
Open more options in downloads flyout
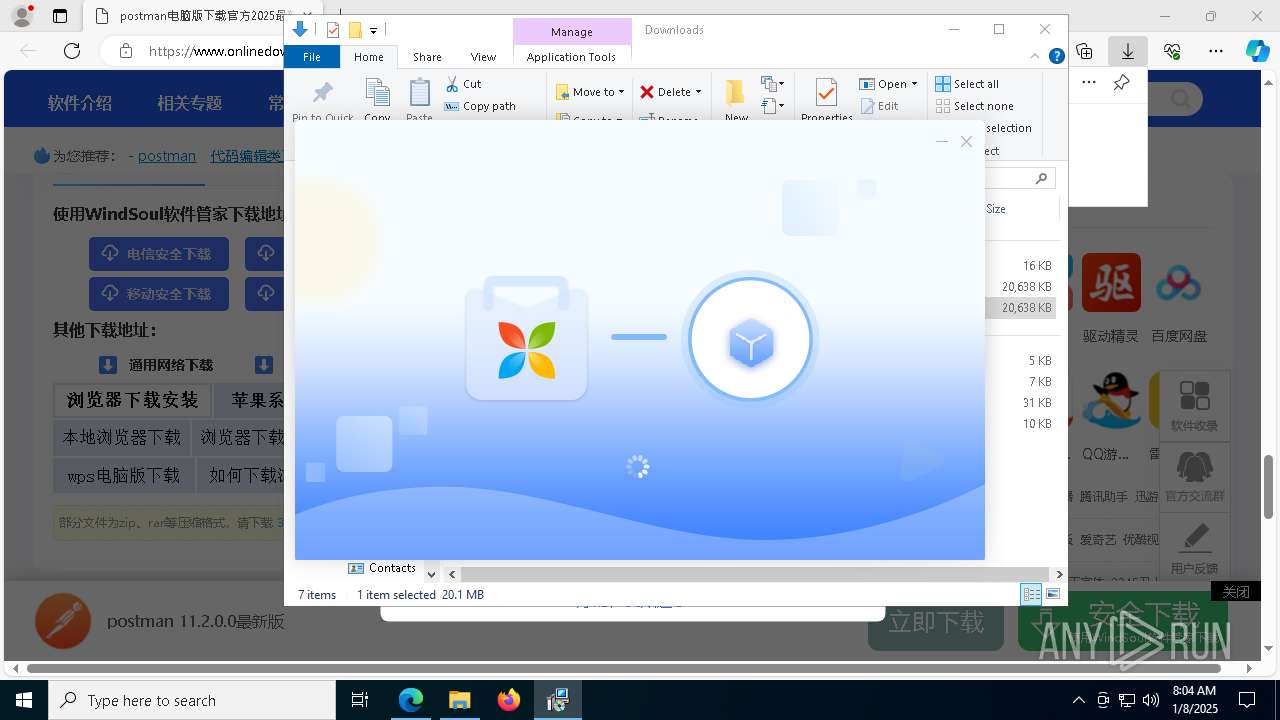(x=1089, y=83)
